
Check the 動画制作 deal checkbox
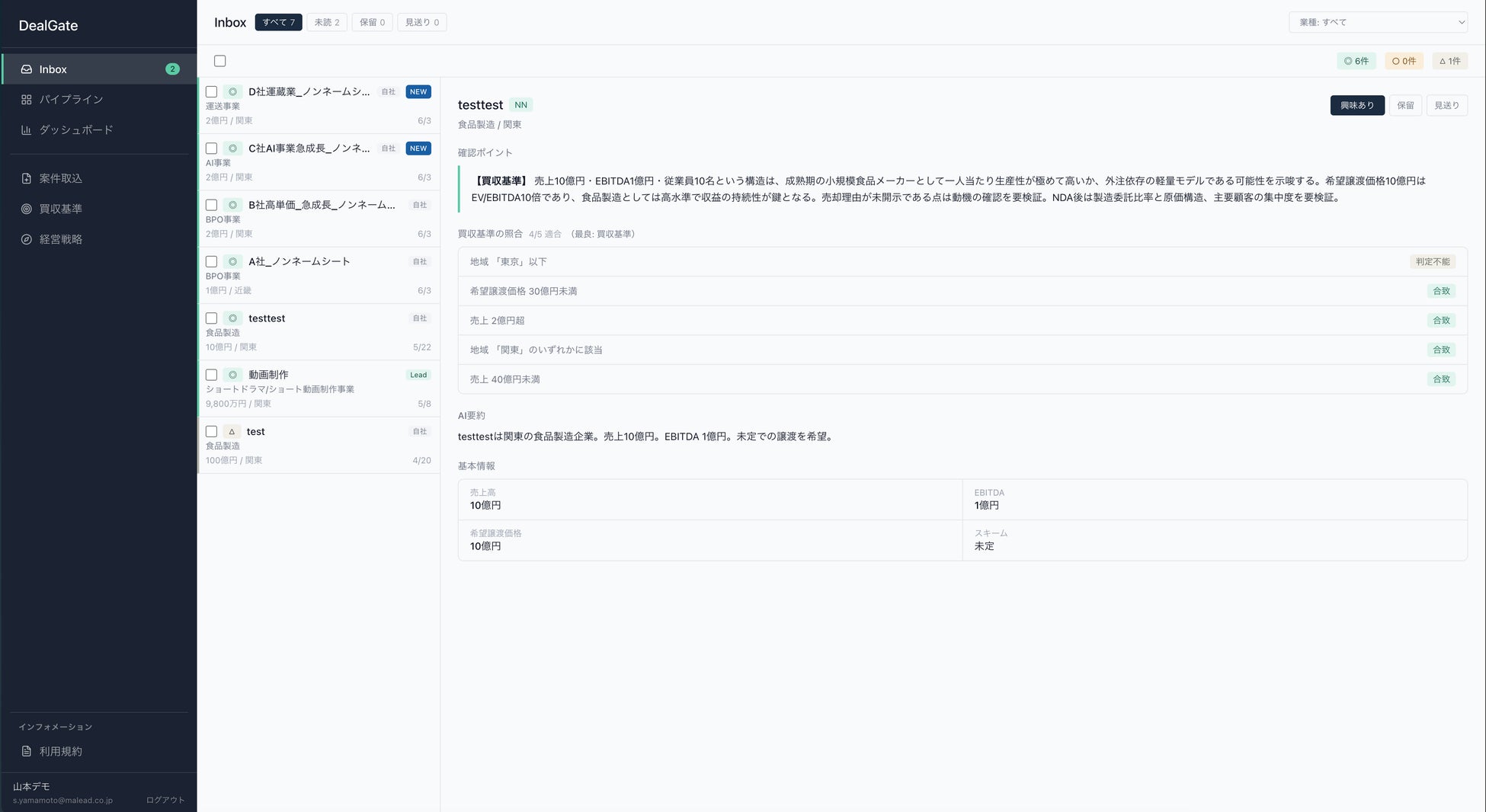[212, 375]
